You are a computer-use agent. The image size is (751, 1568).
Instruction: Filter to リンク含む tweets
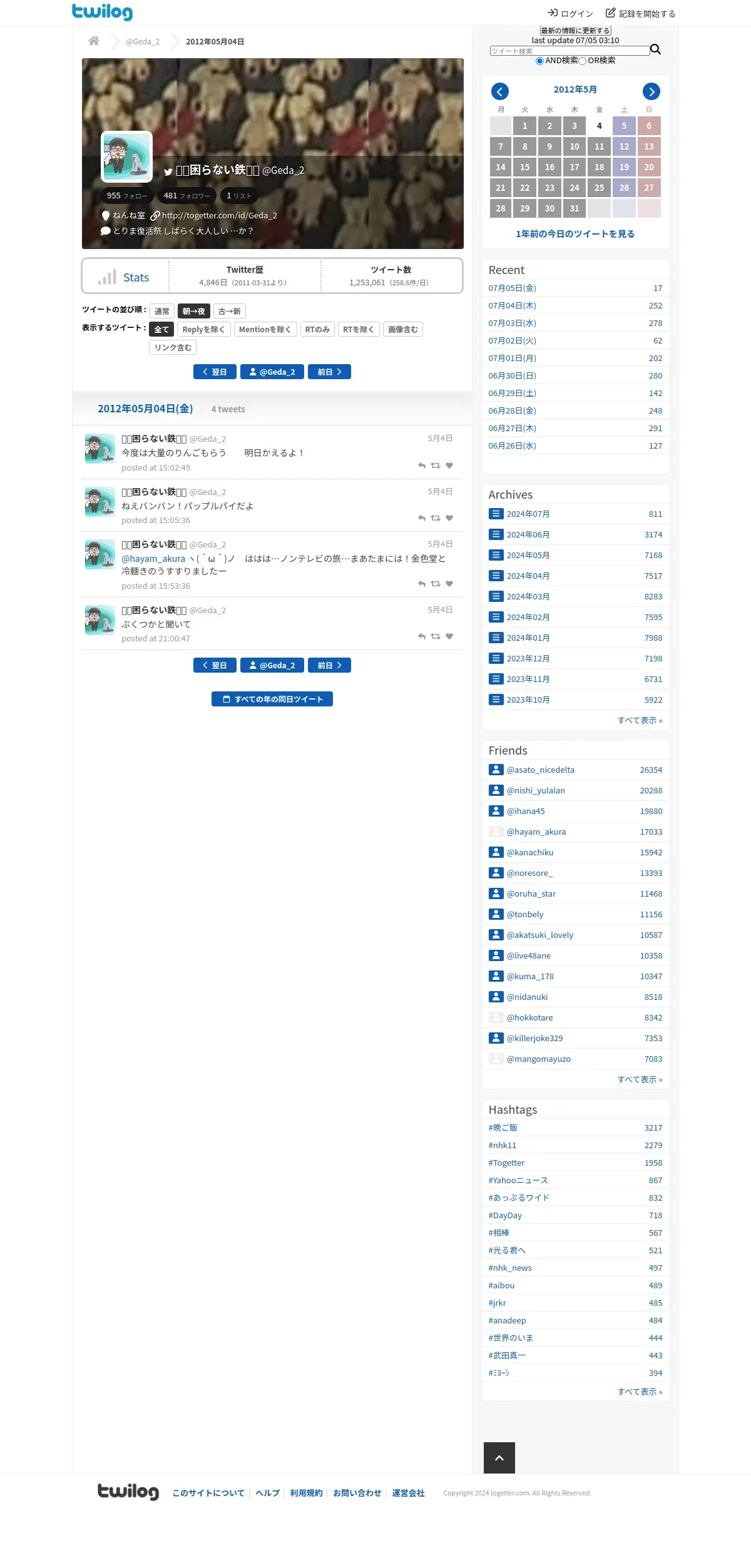click(173, 347)
